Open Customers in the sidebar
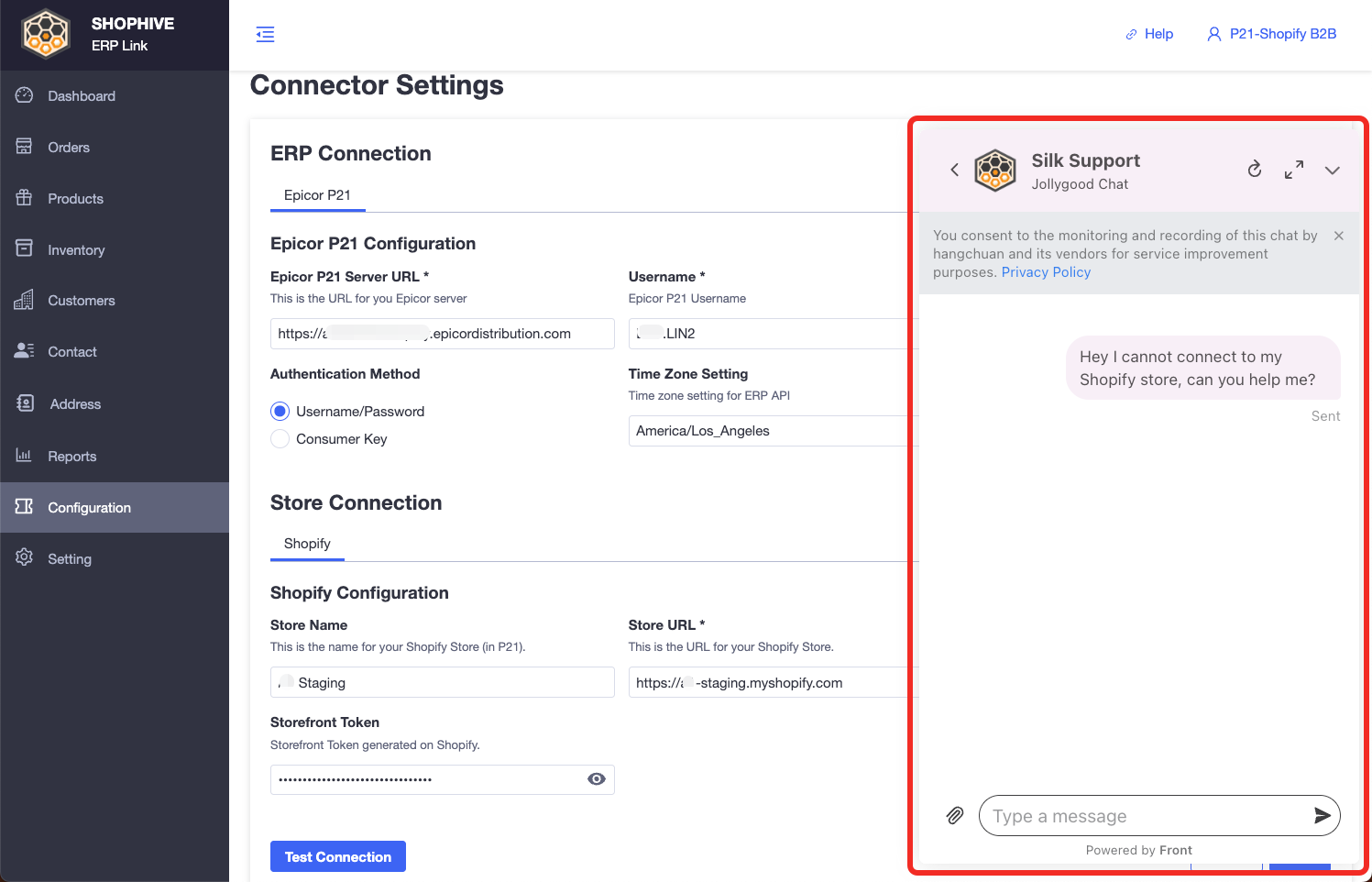The height and width of the screenshot is (882, 1372). (x=115, y=301)
